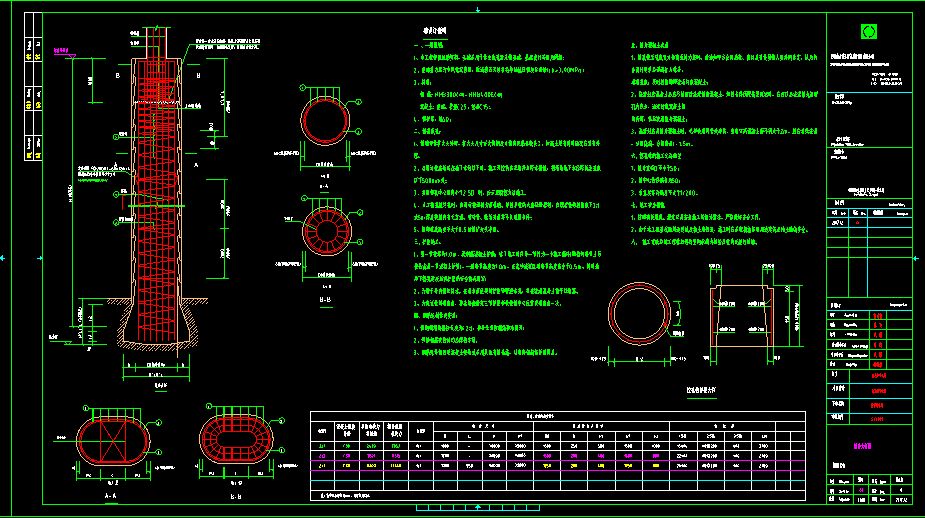925x518 pixels.
Task: Click the "B-B" label under circular section
Action: click(x=325, y=300)
